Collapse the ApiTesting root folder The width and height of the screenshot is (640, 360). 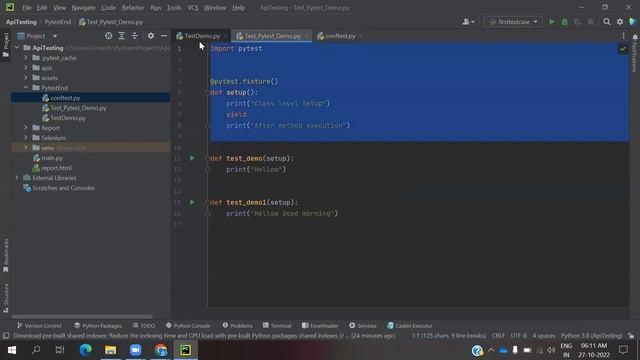coord(17,48)
